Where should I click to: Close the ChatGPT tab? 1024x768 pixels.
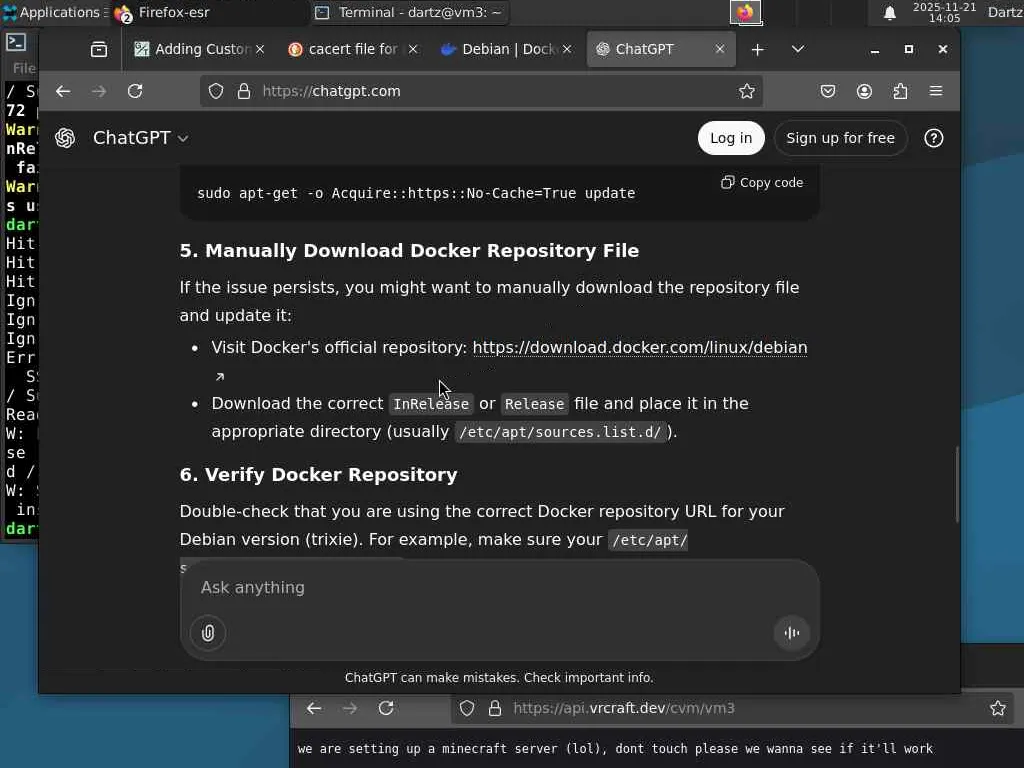tap(720, 49)
